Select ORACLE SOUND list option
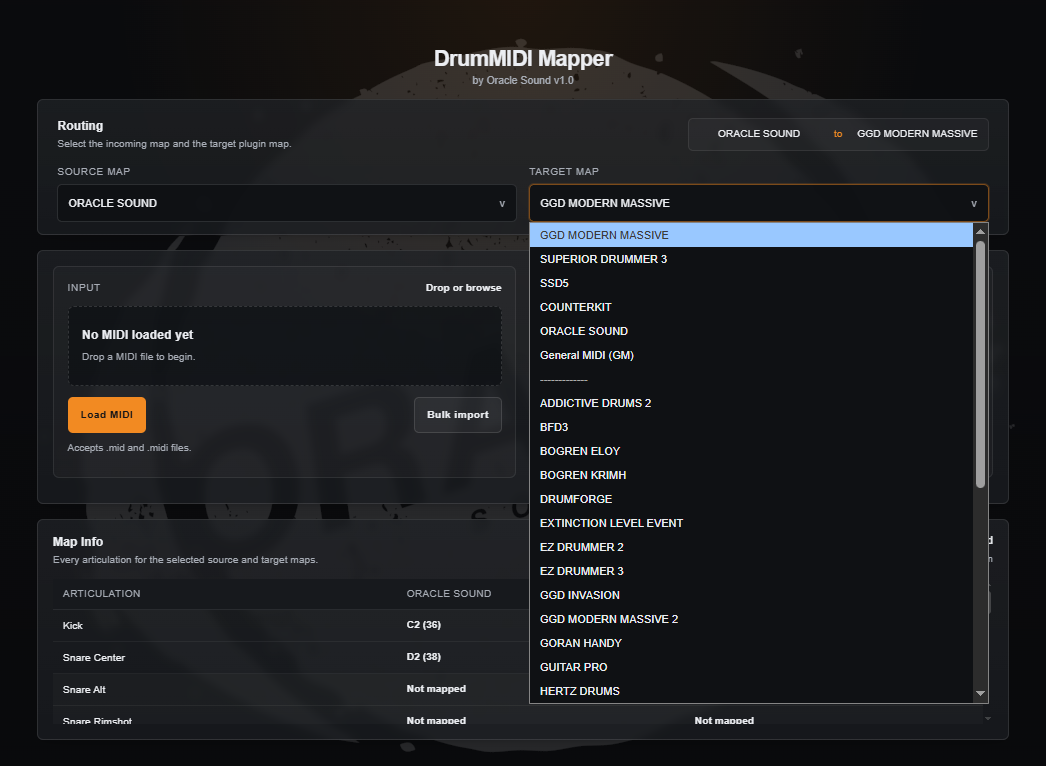The image size is (1046, 766). [x=583, y=331]
